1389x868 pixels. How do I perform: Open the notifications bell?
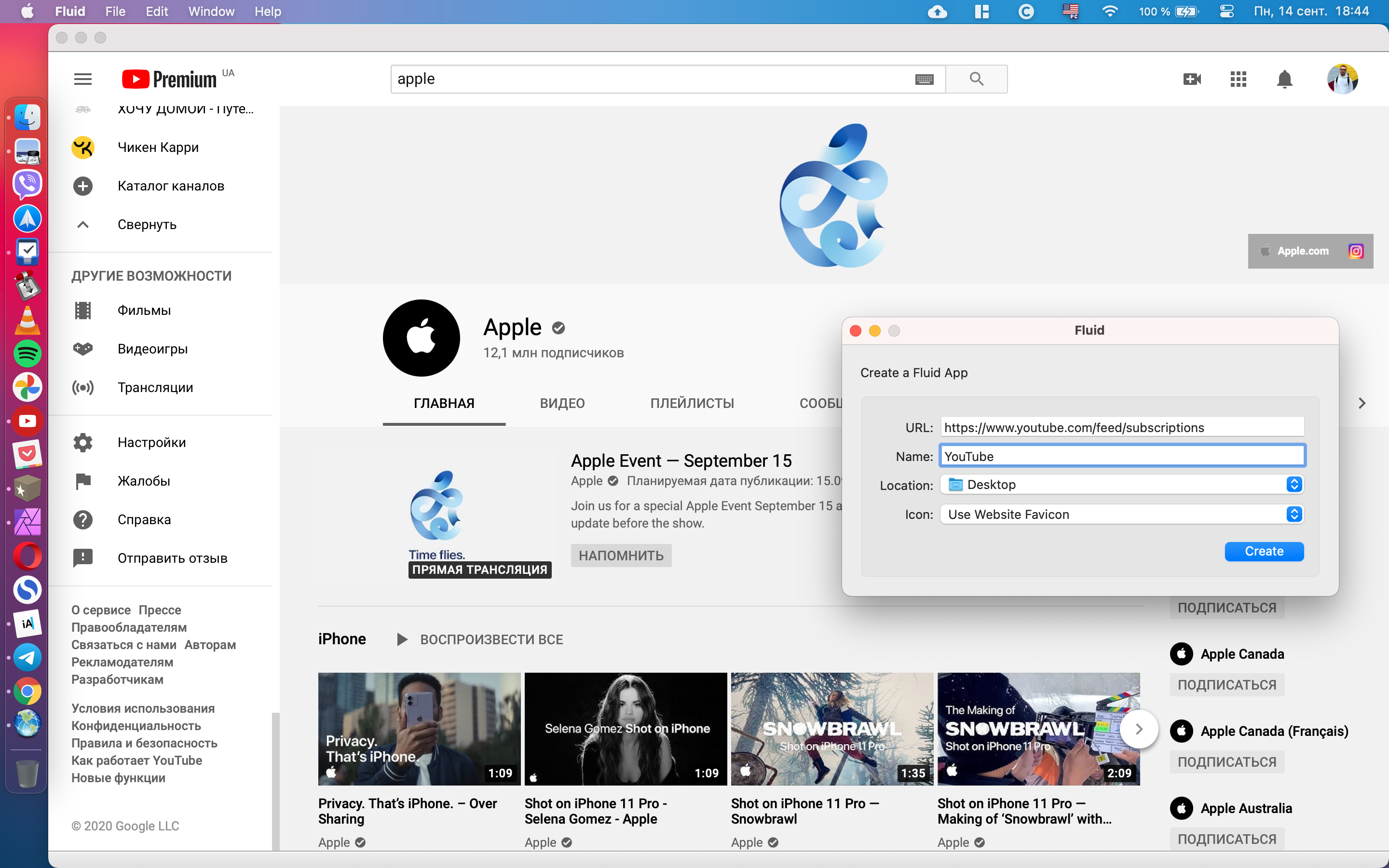[1284, 79]
